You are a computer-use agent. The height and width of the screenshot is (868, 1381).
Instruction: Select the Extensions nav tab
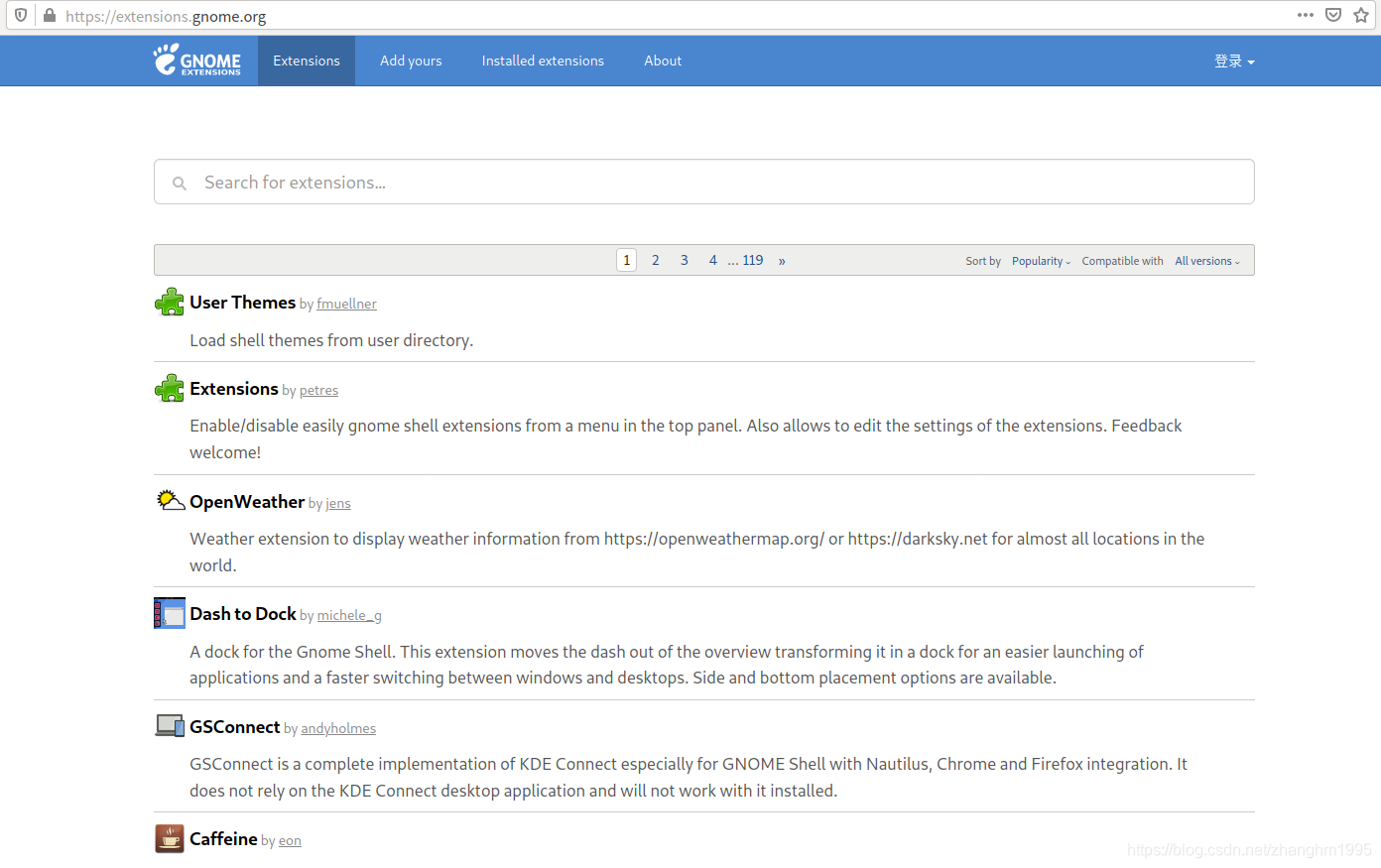tap(307, 61)
